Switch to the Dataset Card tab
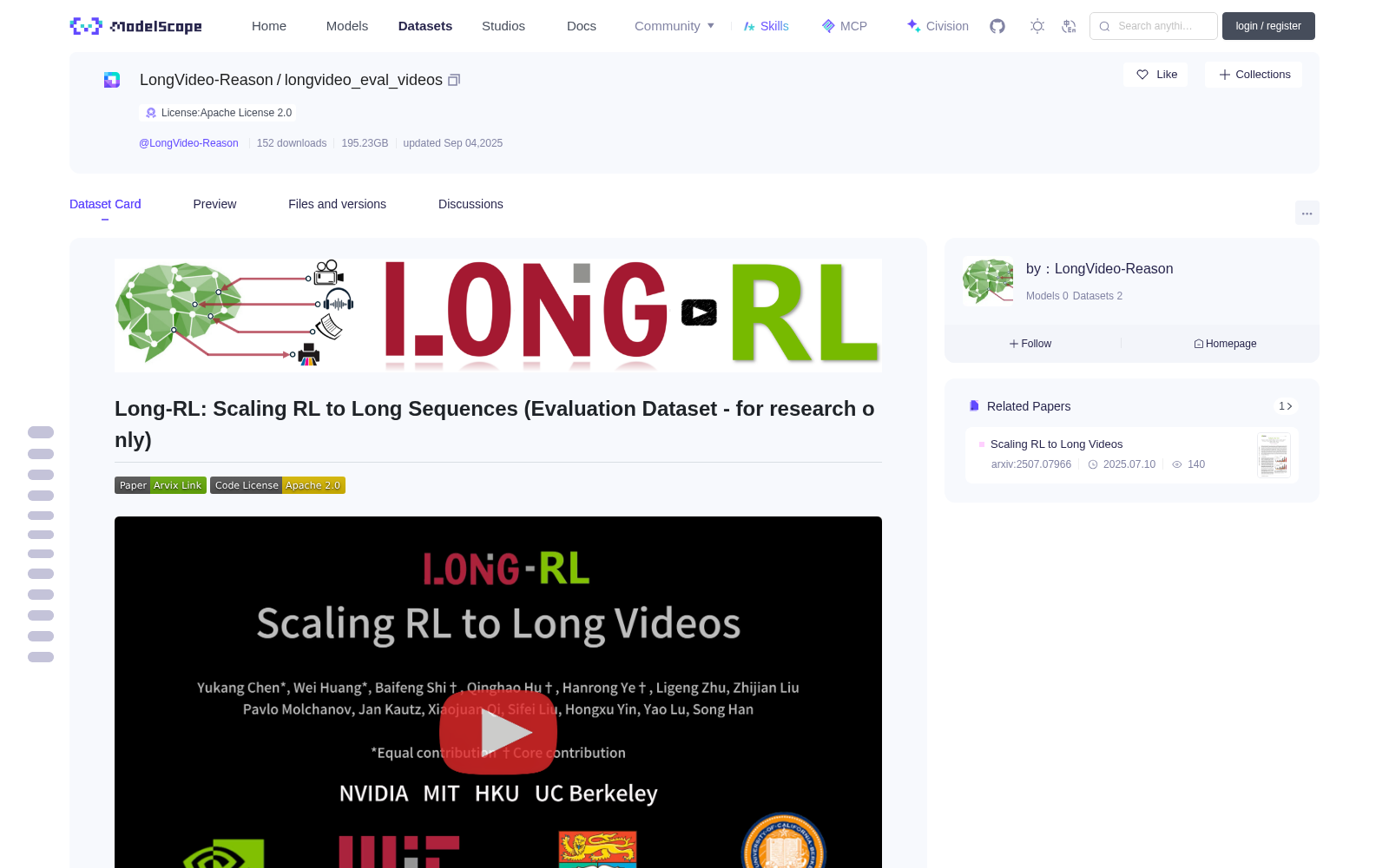 [105, 204]
